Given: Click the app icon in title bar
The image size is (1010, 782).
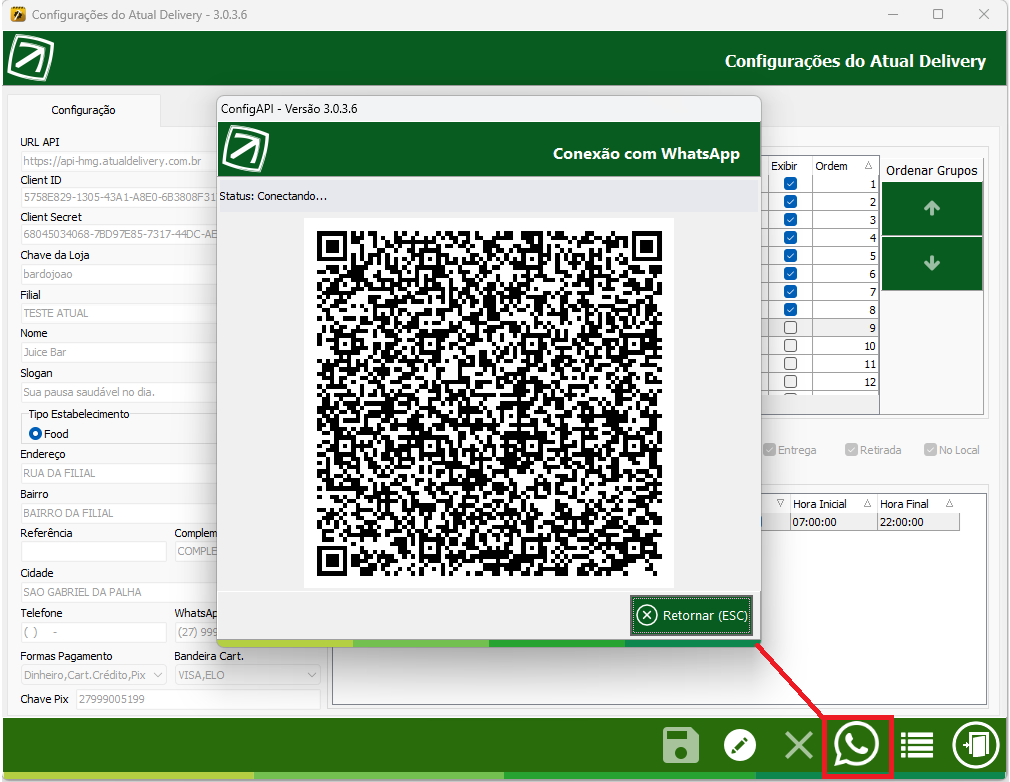Looking at the screenshot, I should 18,14.
